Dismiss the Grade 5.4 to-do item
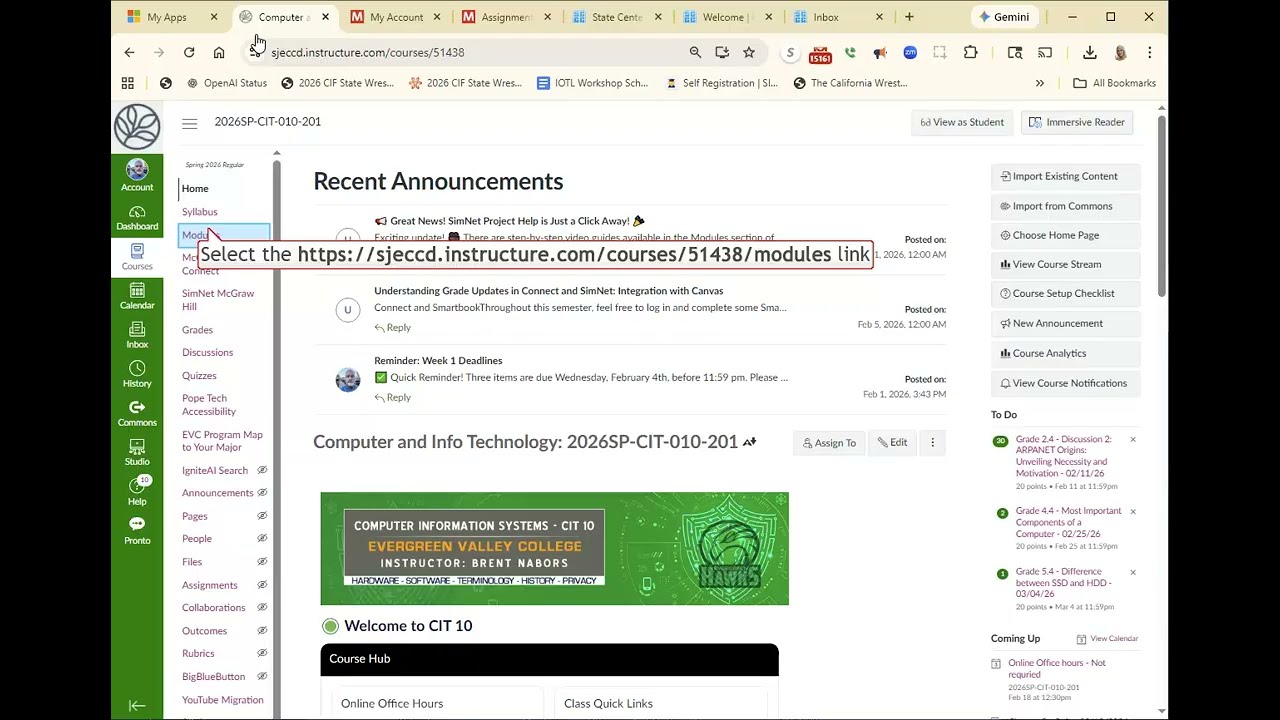1280x720 pixels. click(x=1133, y=573)
